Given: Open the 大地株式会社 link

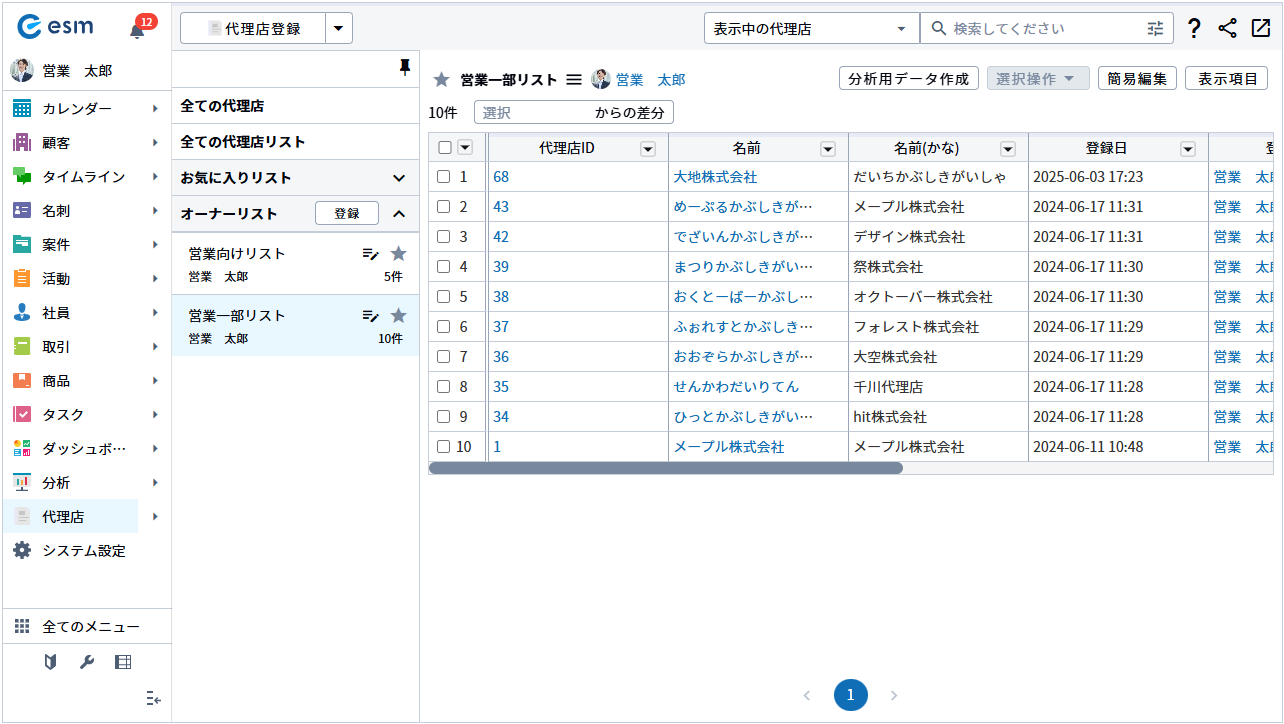Looking at the screenshot, I should (715, 177).
